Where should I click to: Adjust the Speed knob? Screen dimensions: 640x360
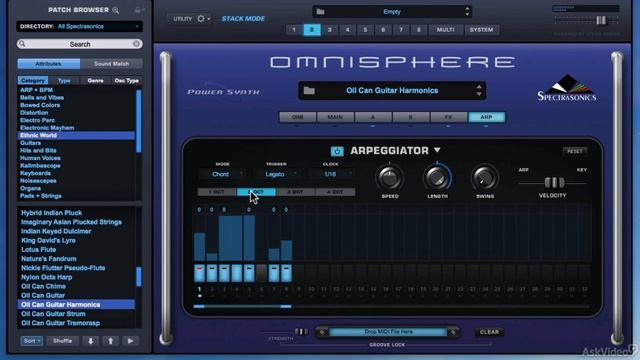(389, 178)
